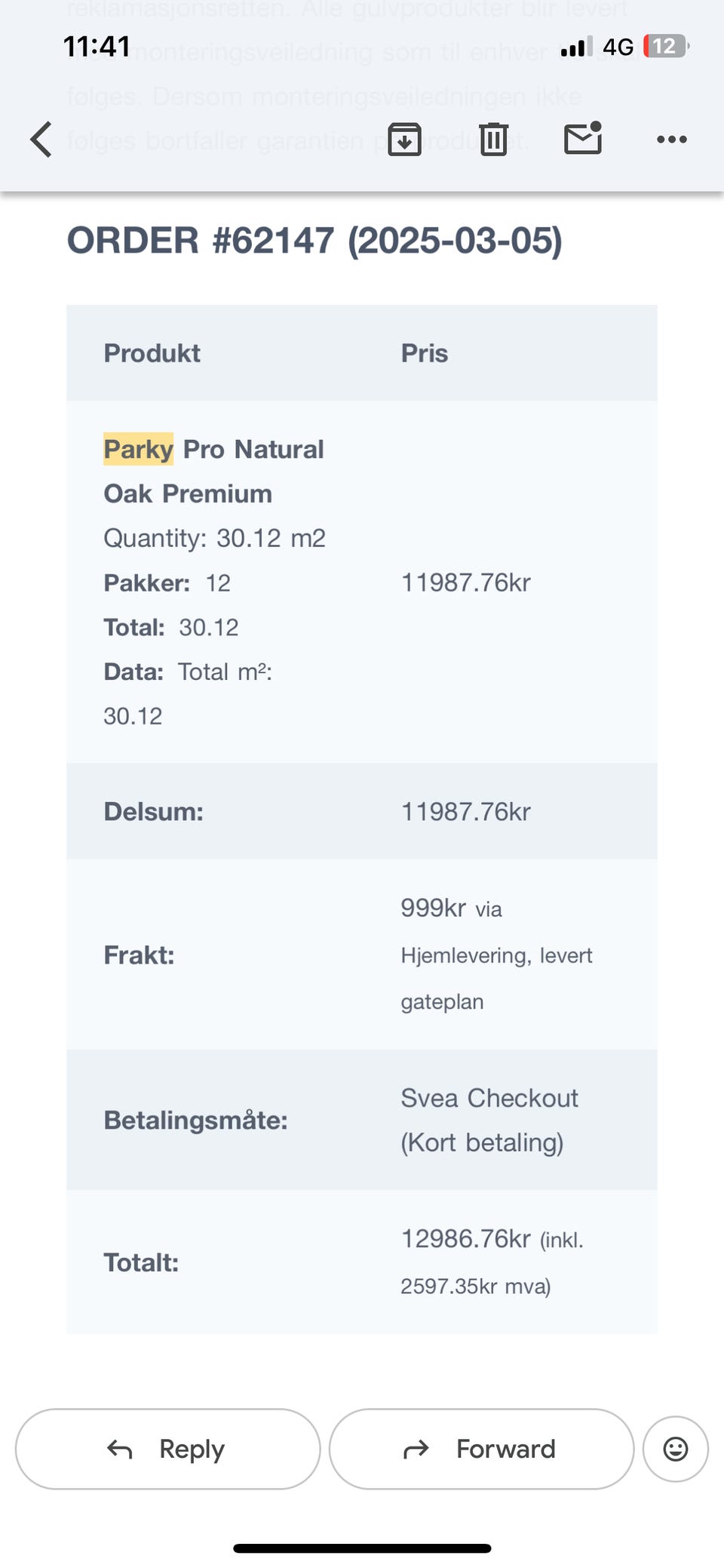Archive this email using the archive icon
This screenshot has width=724, height=1568.
point(404,139)
